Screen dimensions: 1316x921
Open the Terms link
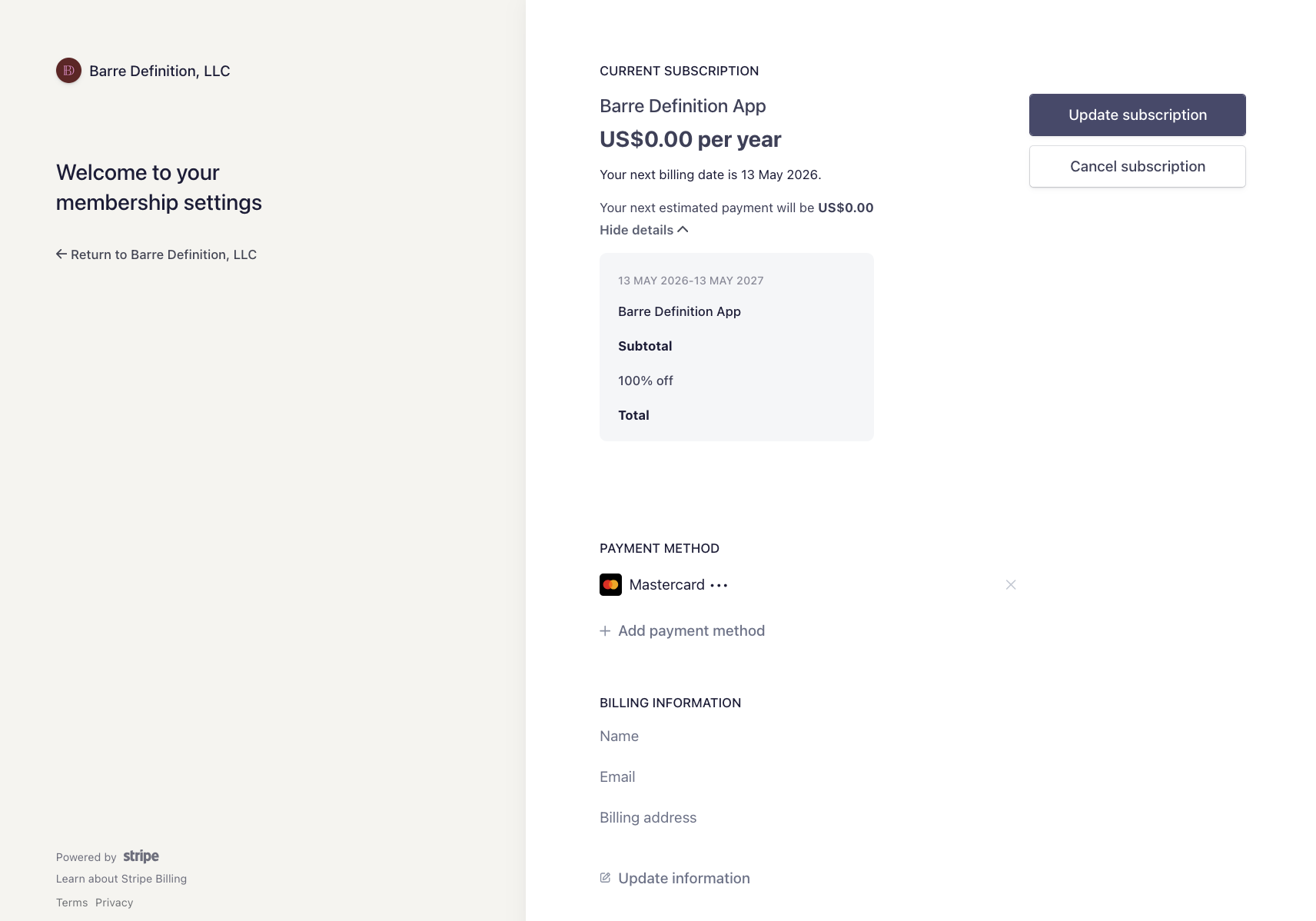[71, 903]
